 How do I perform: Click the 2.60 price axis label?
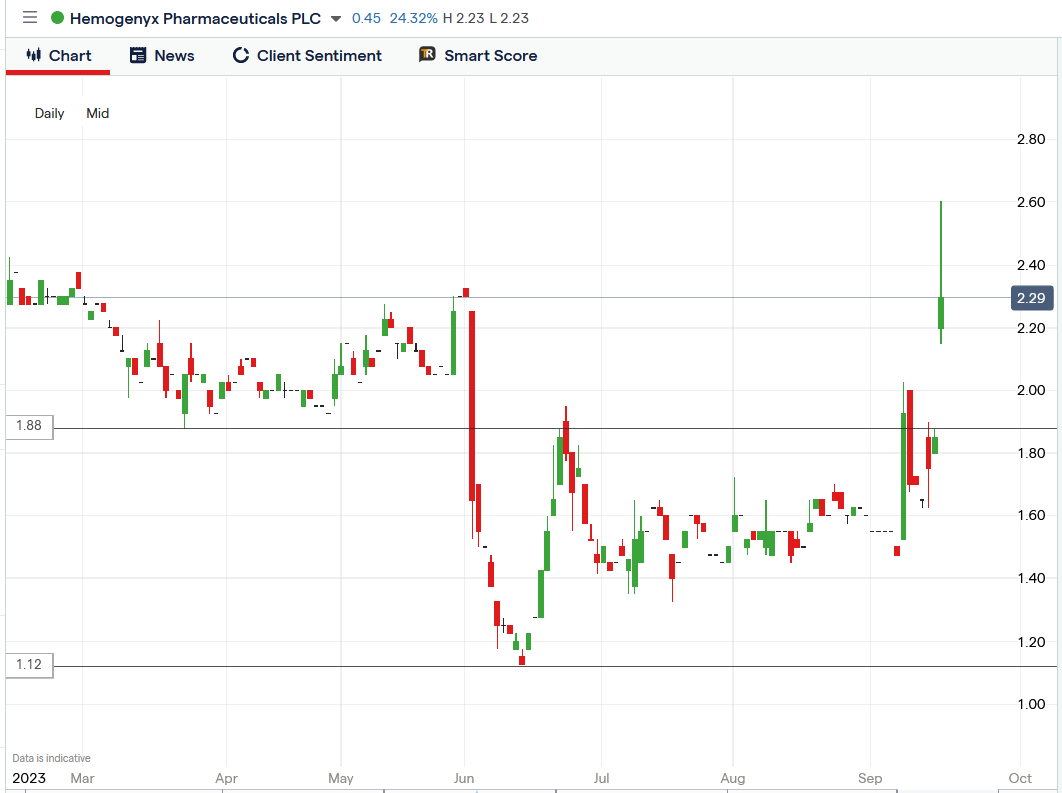pyautogui.click(x=1031, y=202)
